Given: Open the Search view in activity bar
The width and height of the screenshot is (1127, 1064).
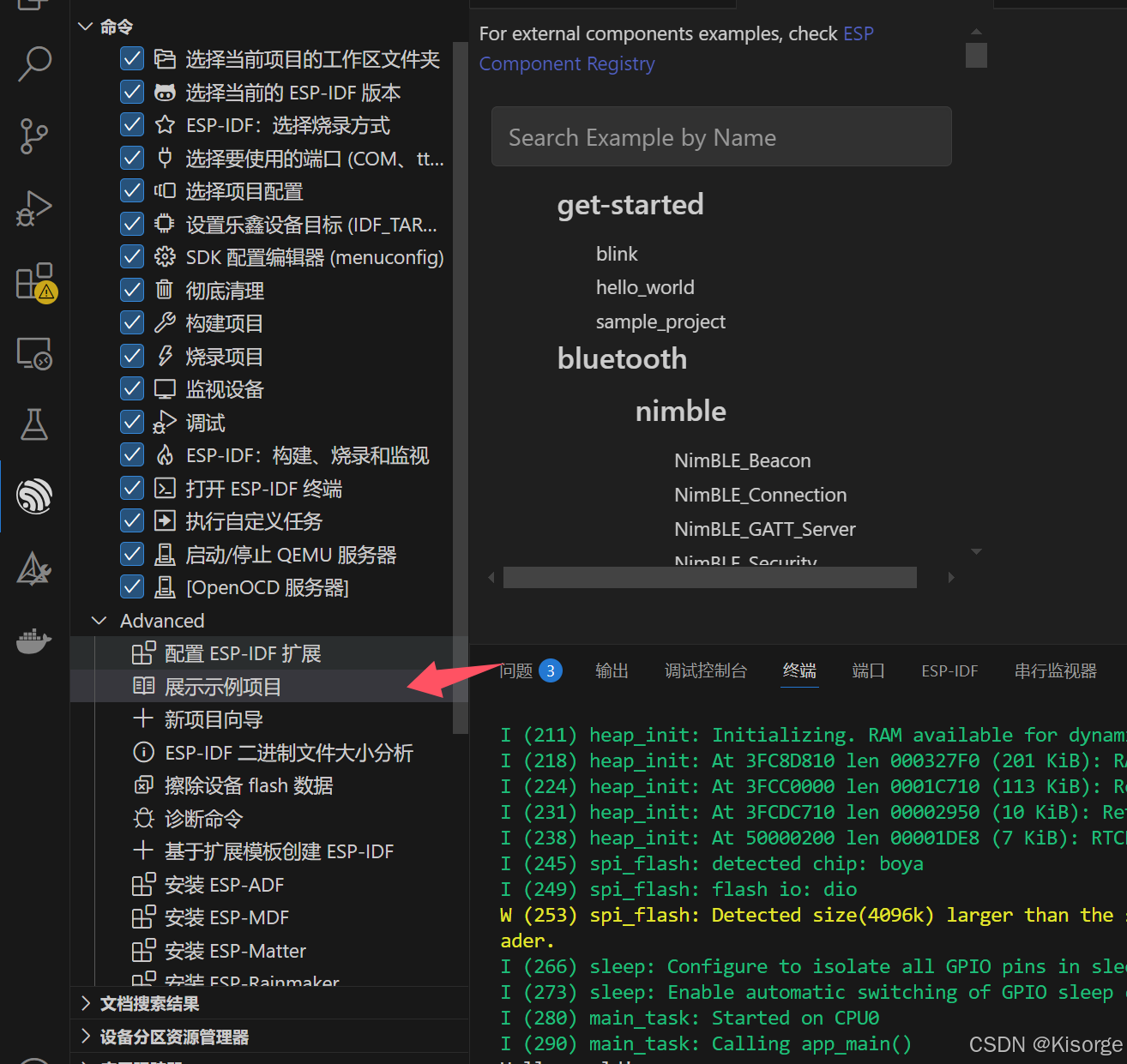Looking at the screenshot, I should [34, 64].
